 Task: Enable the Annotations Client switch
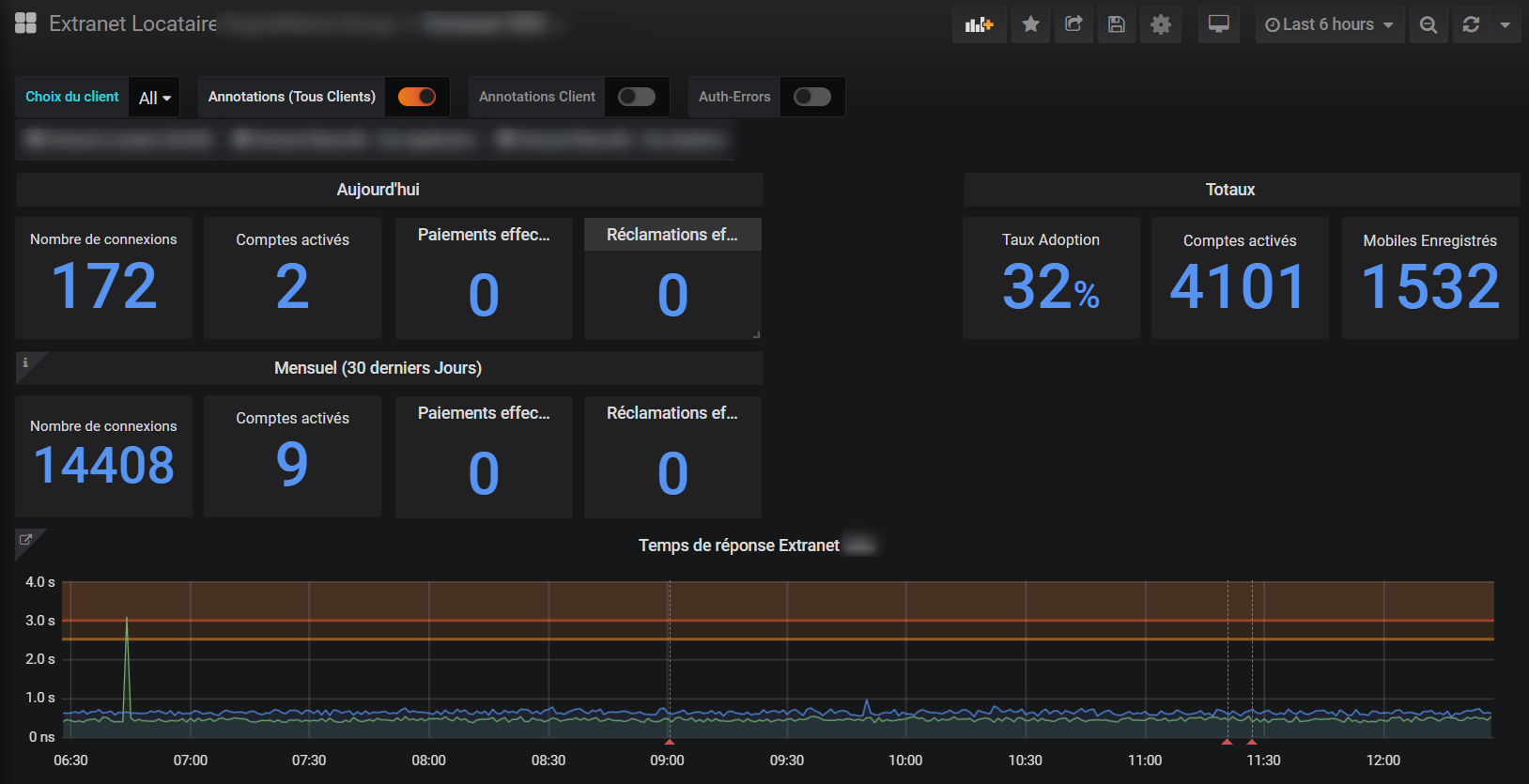[x=636, y=97]
